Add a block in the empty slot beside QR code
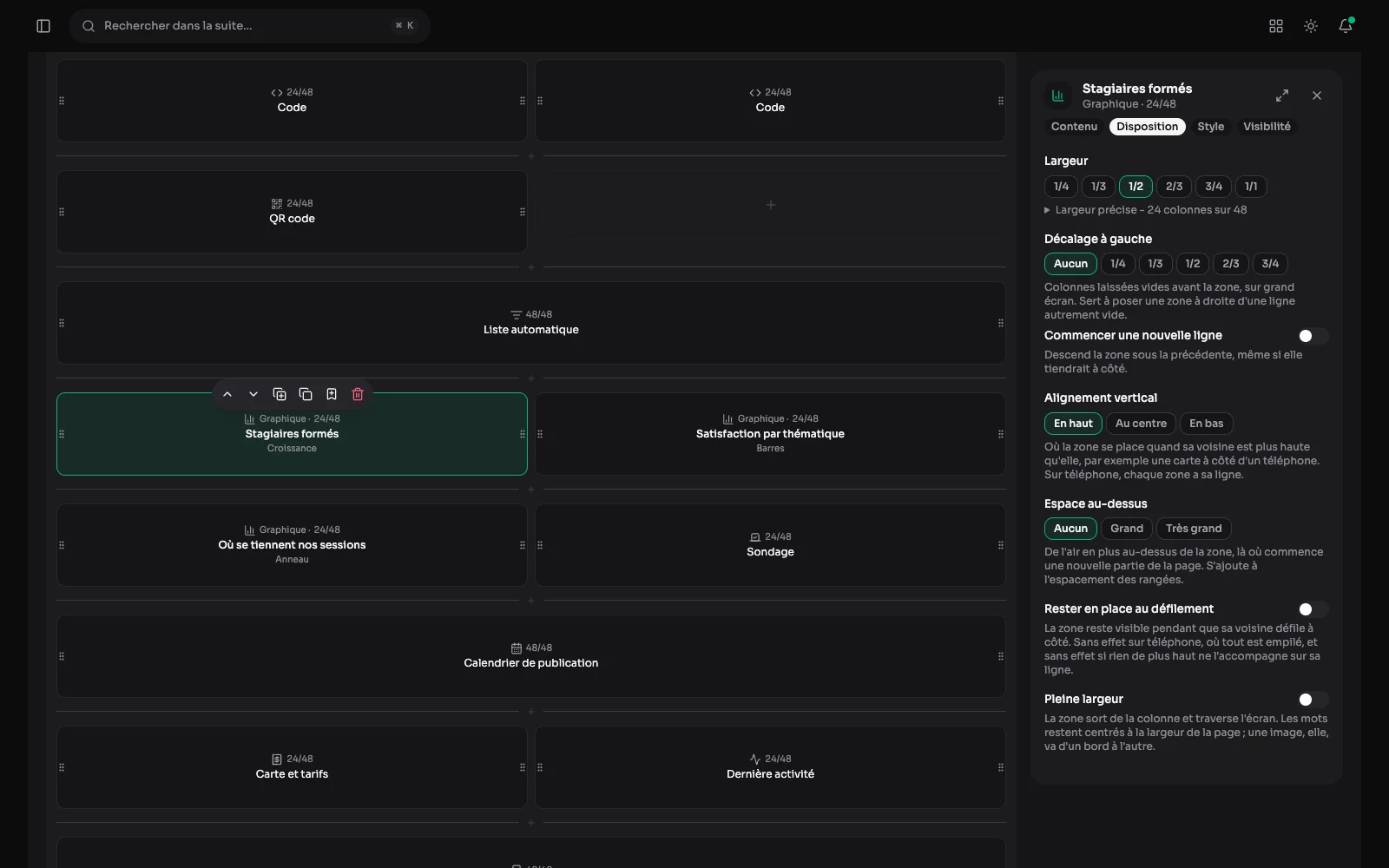The image size is (1389, 868). [771, 205]
